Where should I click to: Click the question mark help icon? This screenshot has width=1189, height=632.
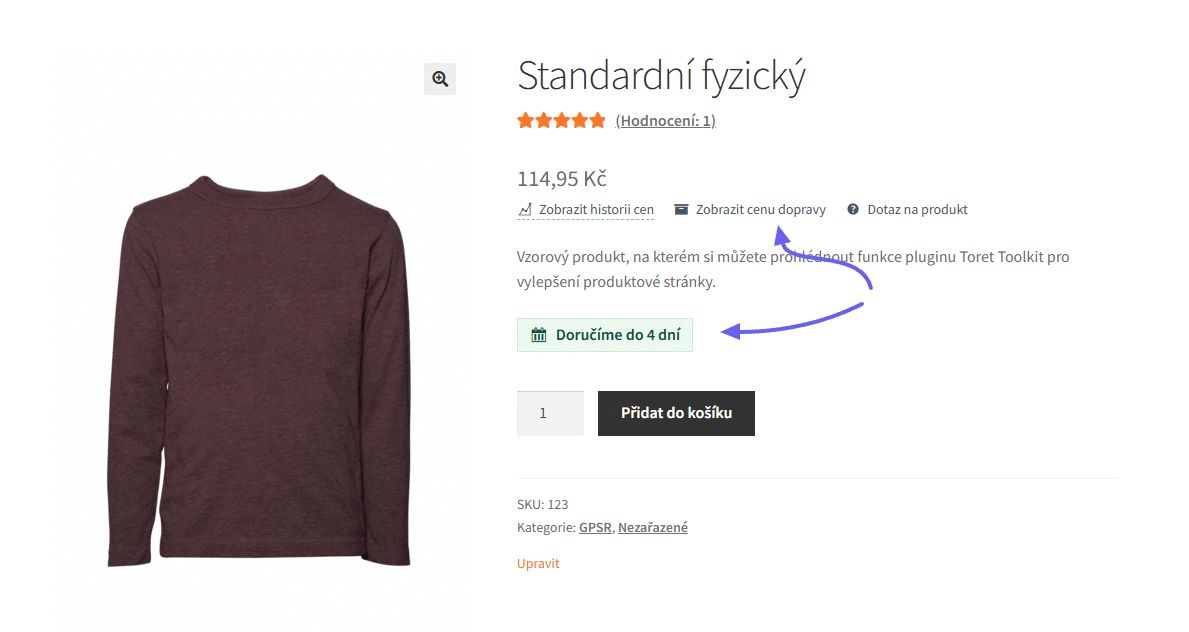click(x=853, y=210)
